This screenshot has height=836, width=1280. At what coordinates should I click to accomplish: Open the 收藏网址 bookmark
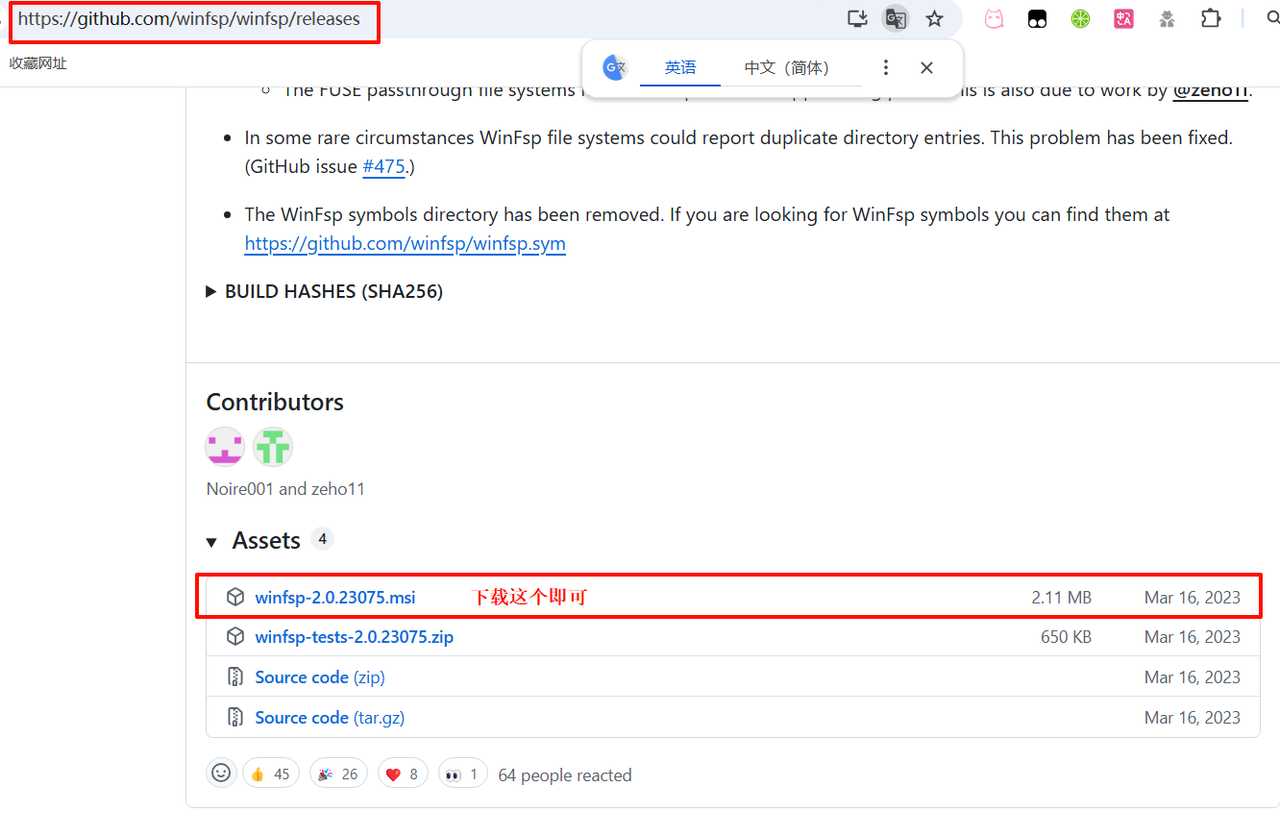click(38, 63)
